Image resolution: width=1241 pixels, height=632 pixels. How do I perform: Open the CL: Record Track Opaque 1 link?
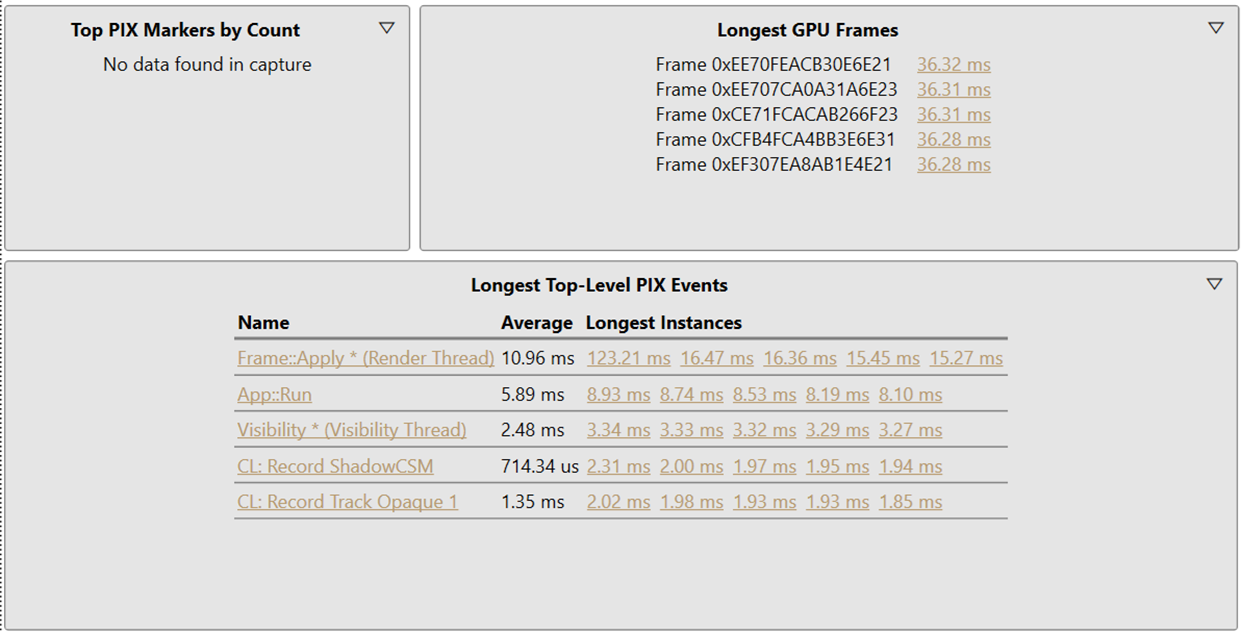pos(348,502)
